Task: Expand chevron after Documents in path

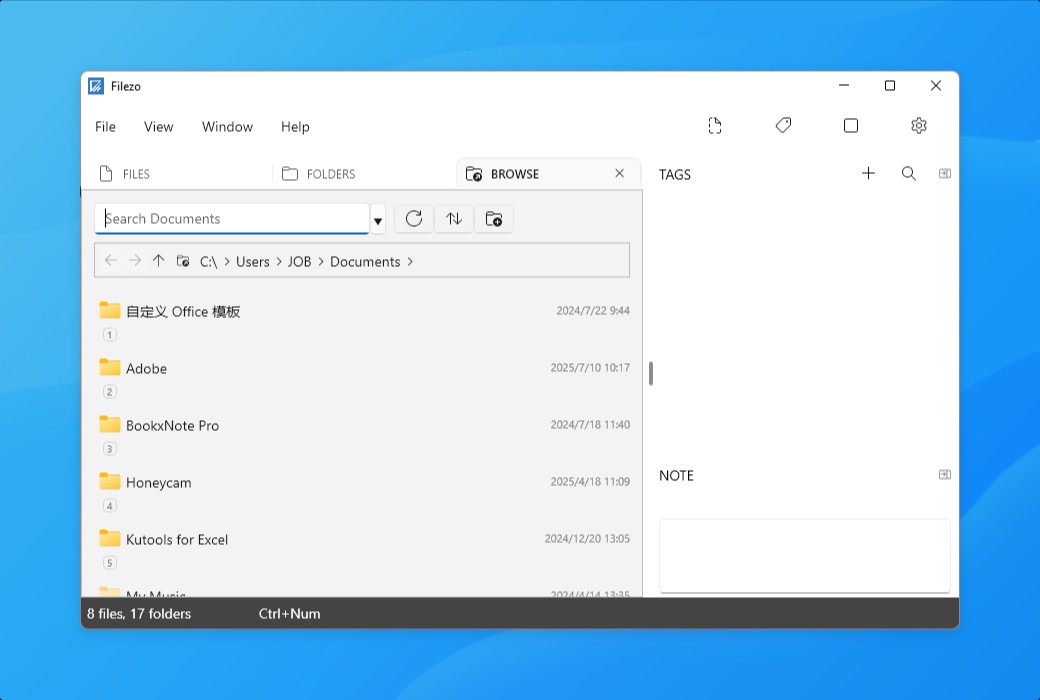Action: click(410, 262)
